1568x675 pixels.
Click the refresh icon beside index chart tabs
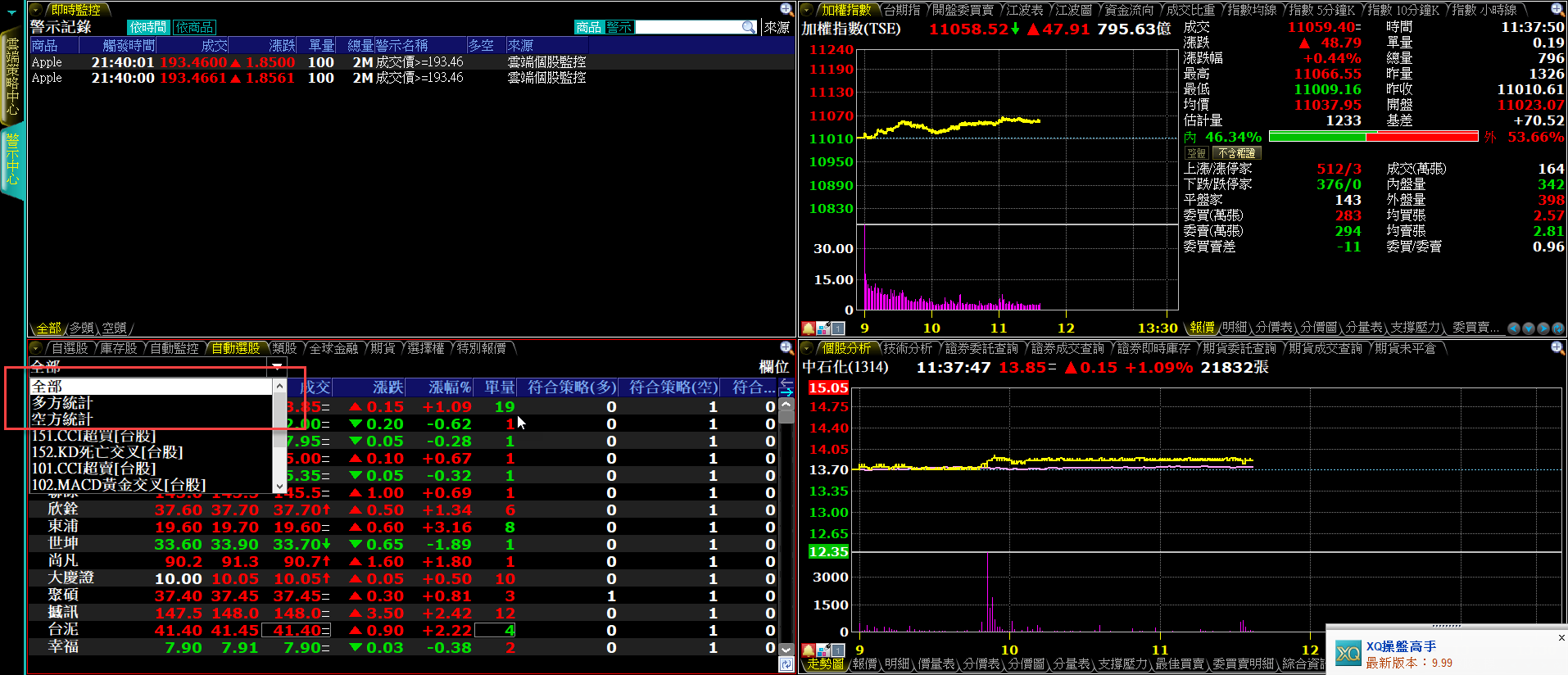coord(1557,328)
